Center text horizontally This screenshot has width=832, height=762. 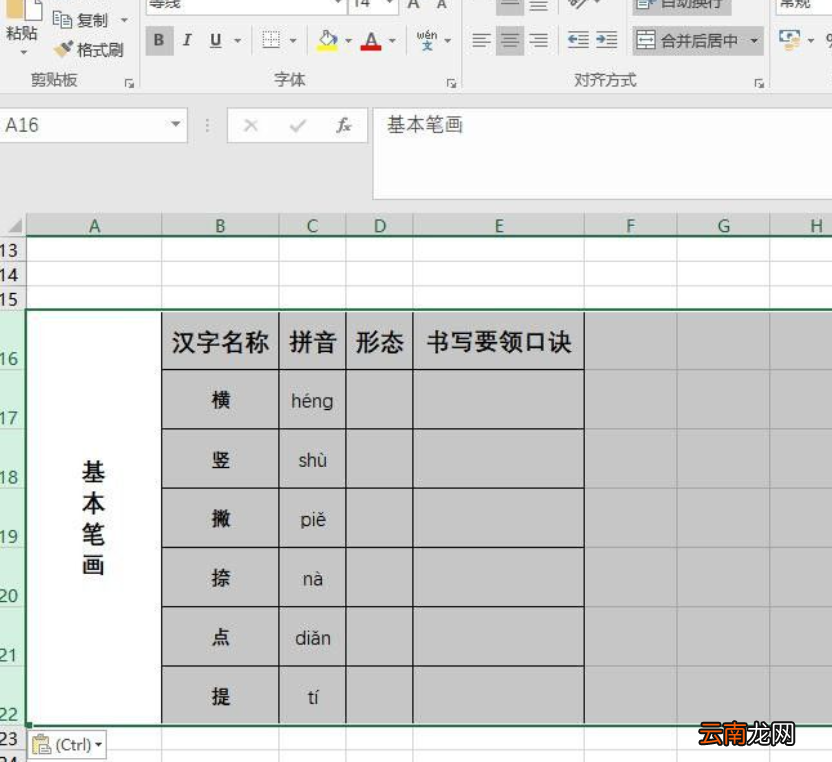510,40
